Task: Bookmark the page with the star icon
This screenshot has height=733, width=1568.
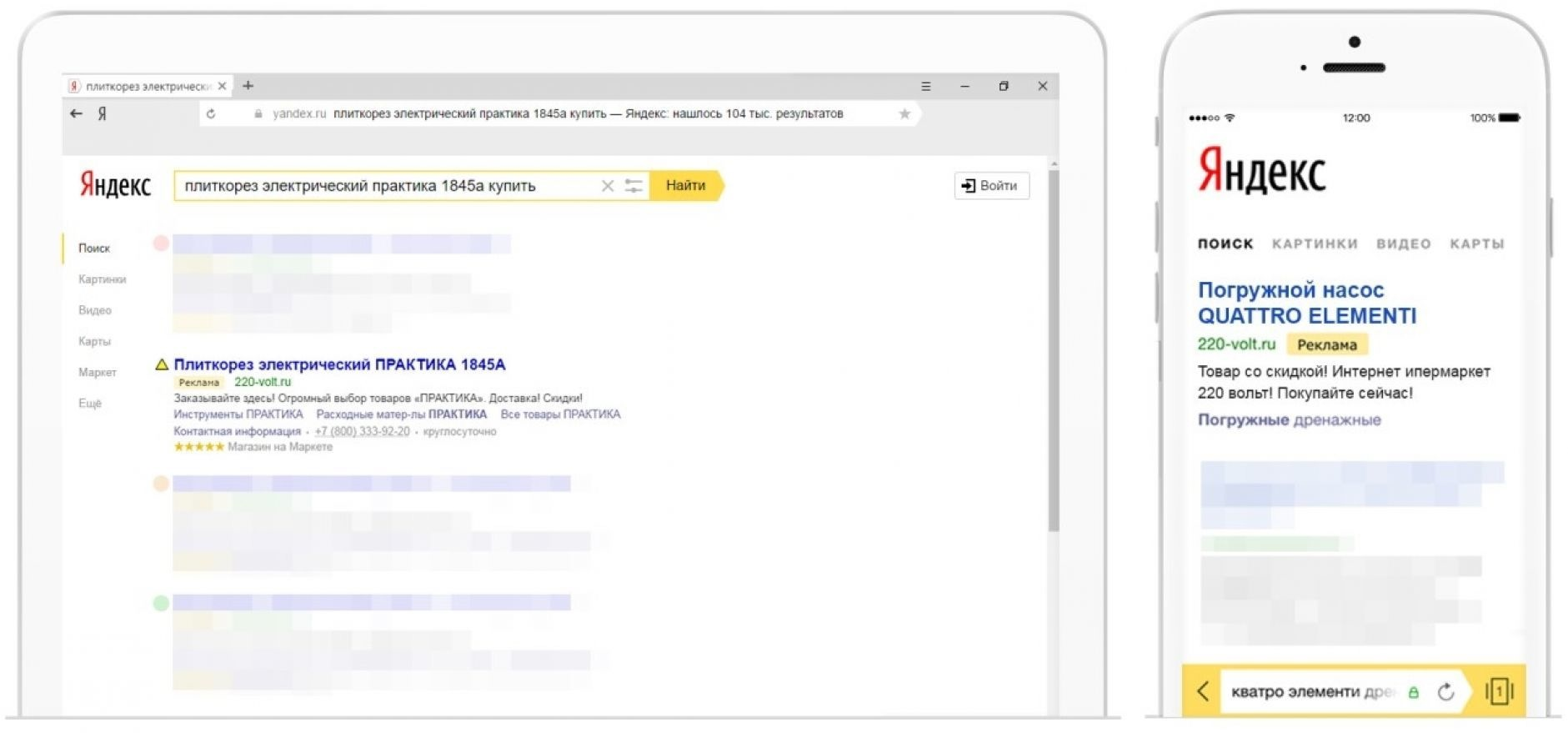Action: [x=904, y=113]
